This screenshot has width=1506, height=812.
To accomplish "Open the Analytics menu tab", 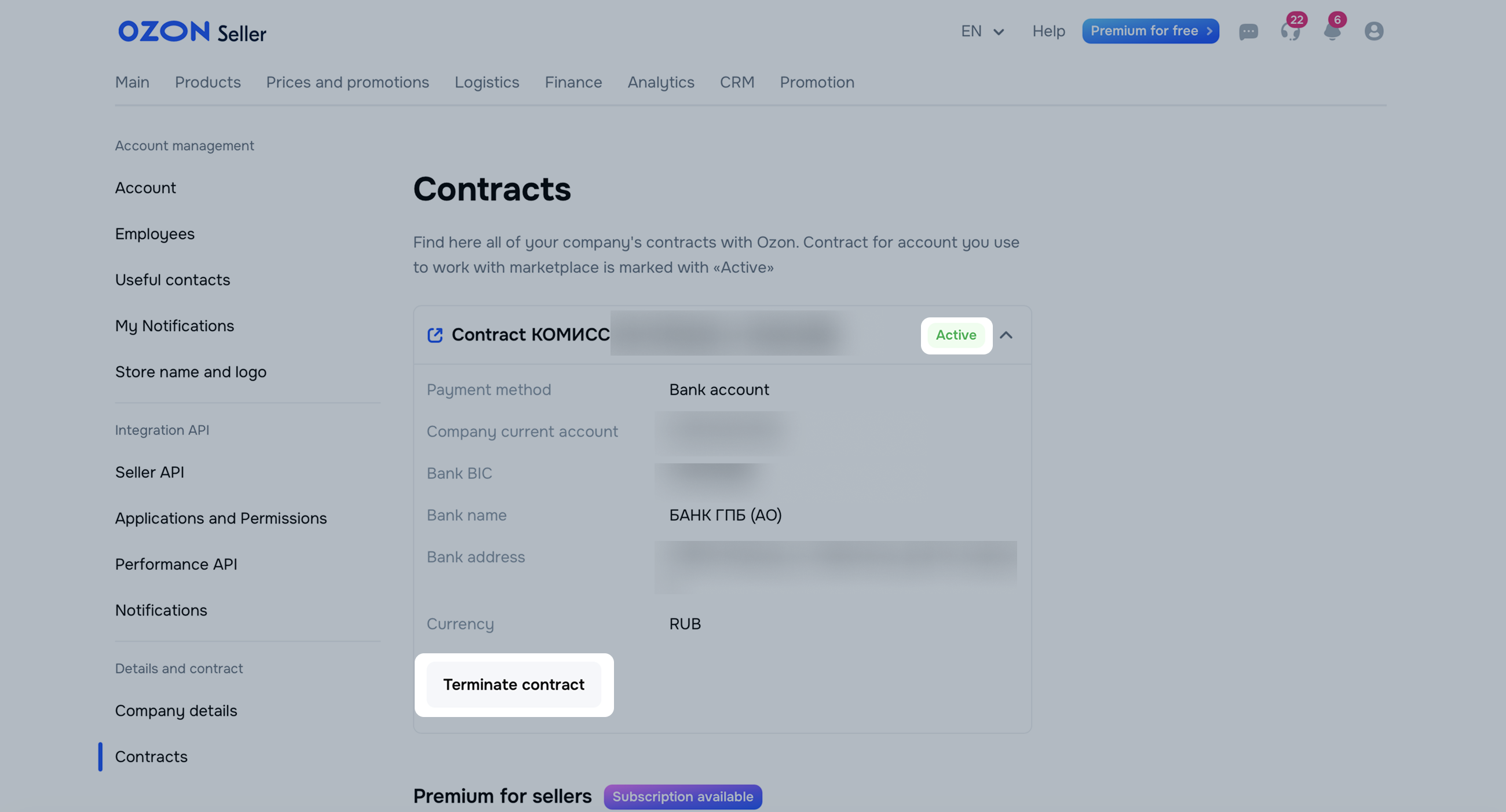I will click(661, 82).
